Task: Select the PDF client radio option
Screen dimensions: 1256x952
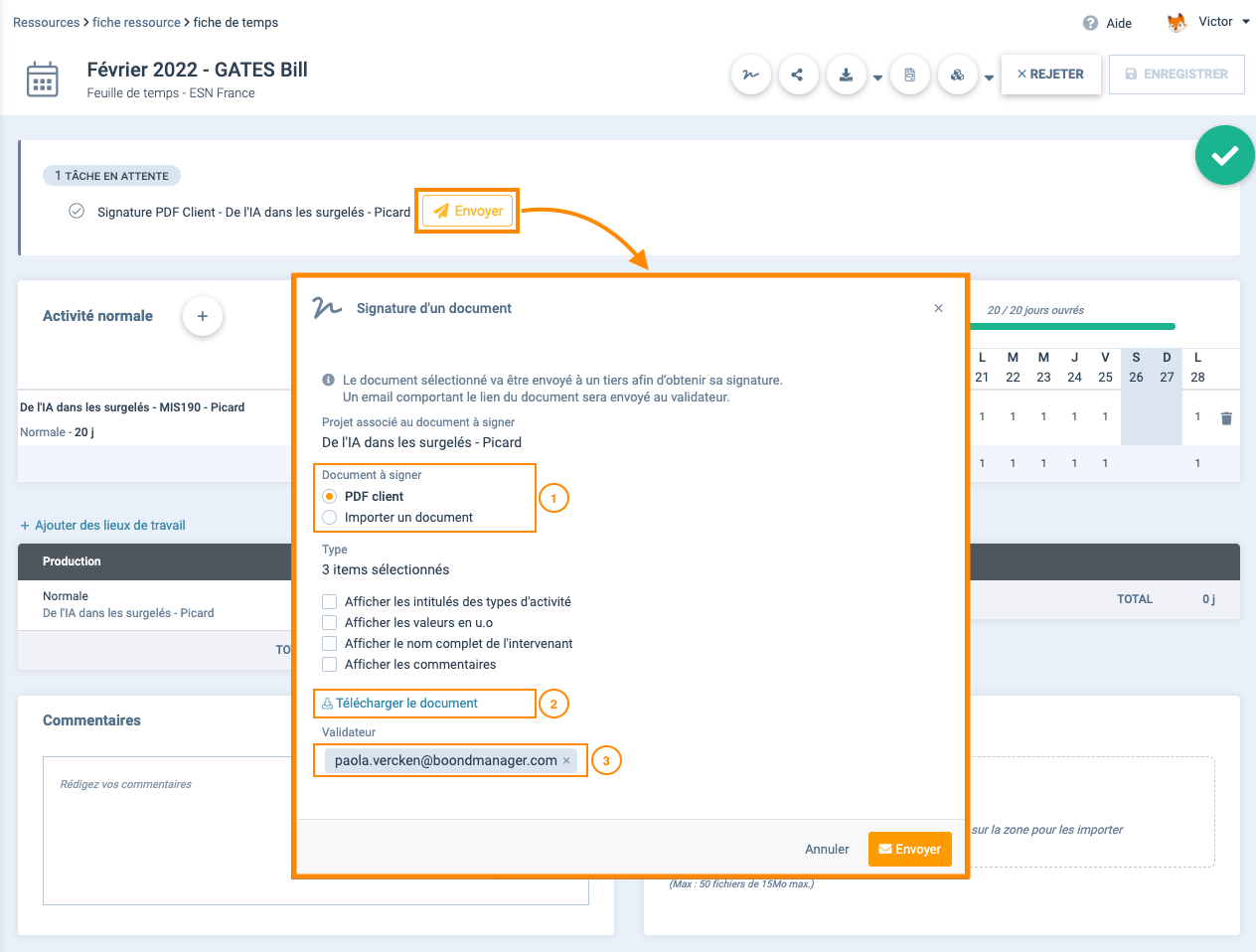Action: [x=330, y=497]
